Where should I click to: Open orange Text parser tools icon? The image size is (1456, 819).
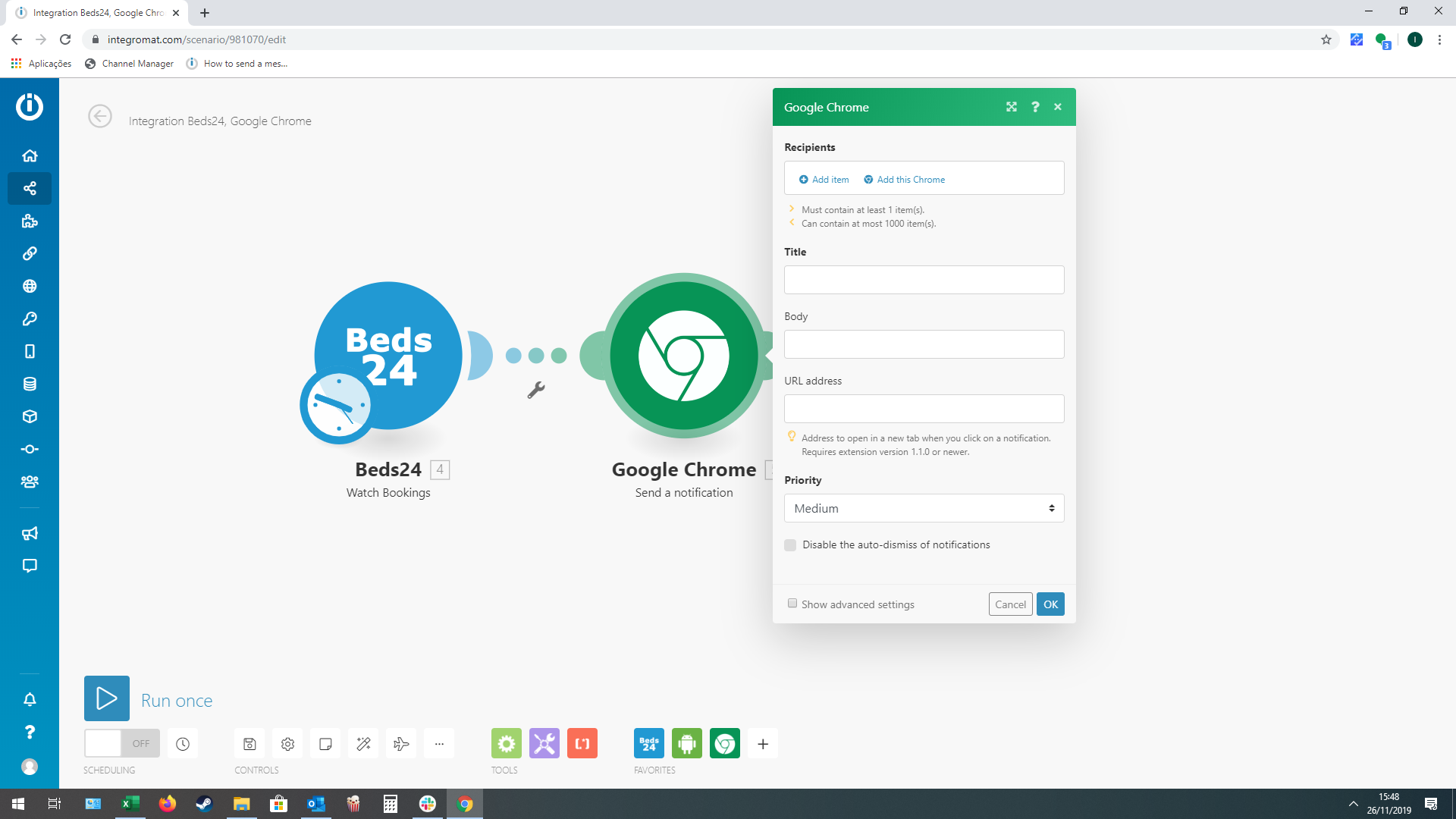(x=582, y=744)
